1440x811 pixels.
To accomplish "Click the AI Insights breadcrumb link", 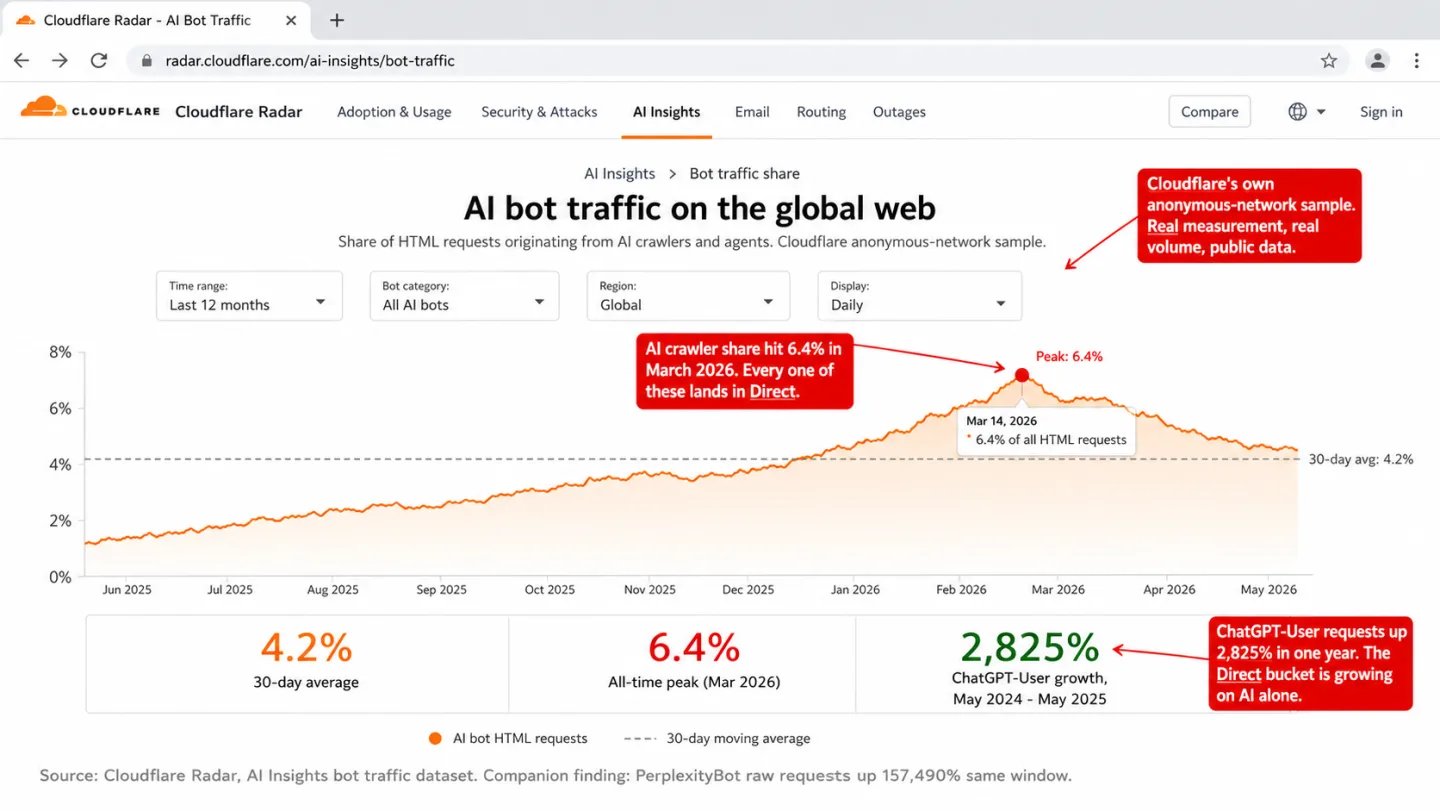I will (620, 174).
